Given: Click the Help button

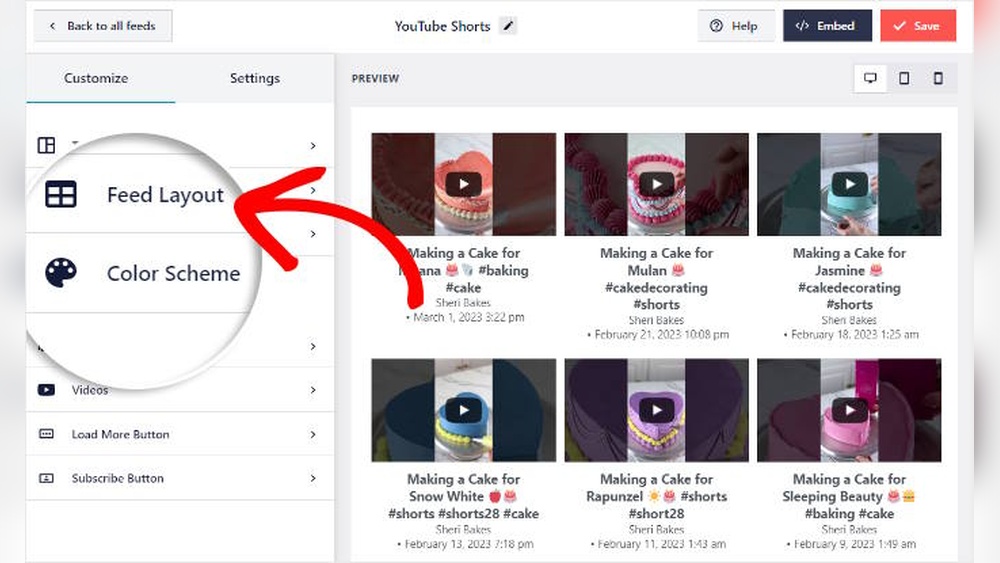Looking at the screenshot, I should pyautogui.click(x=735, y=26).
